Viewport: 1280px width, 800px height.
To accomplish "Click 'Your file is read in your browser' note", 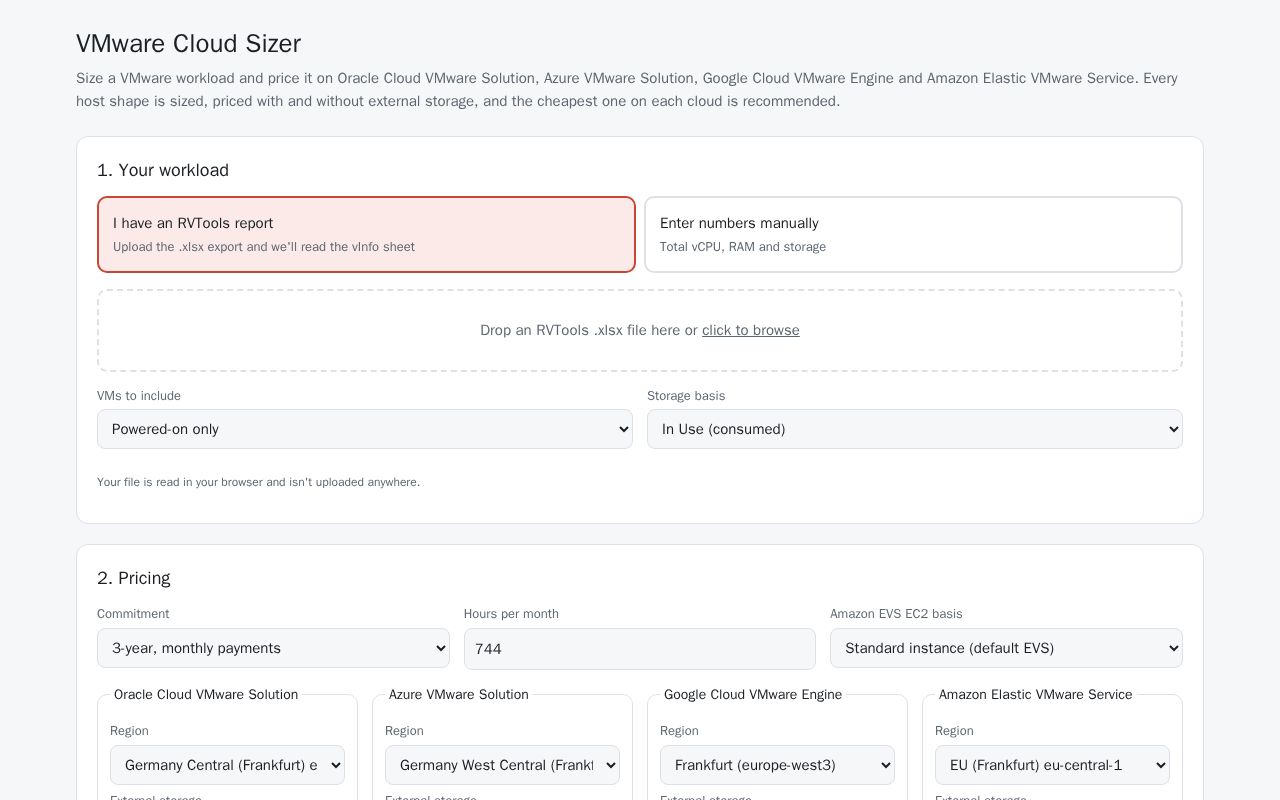I will pos(258,482).
